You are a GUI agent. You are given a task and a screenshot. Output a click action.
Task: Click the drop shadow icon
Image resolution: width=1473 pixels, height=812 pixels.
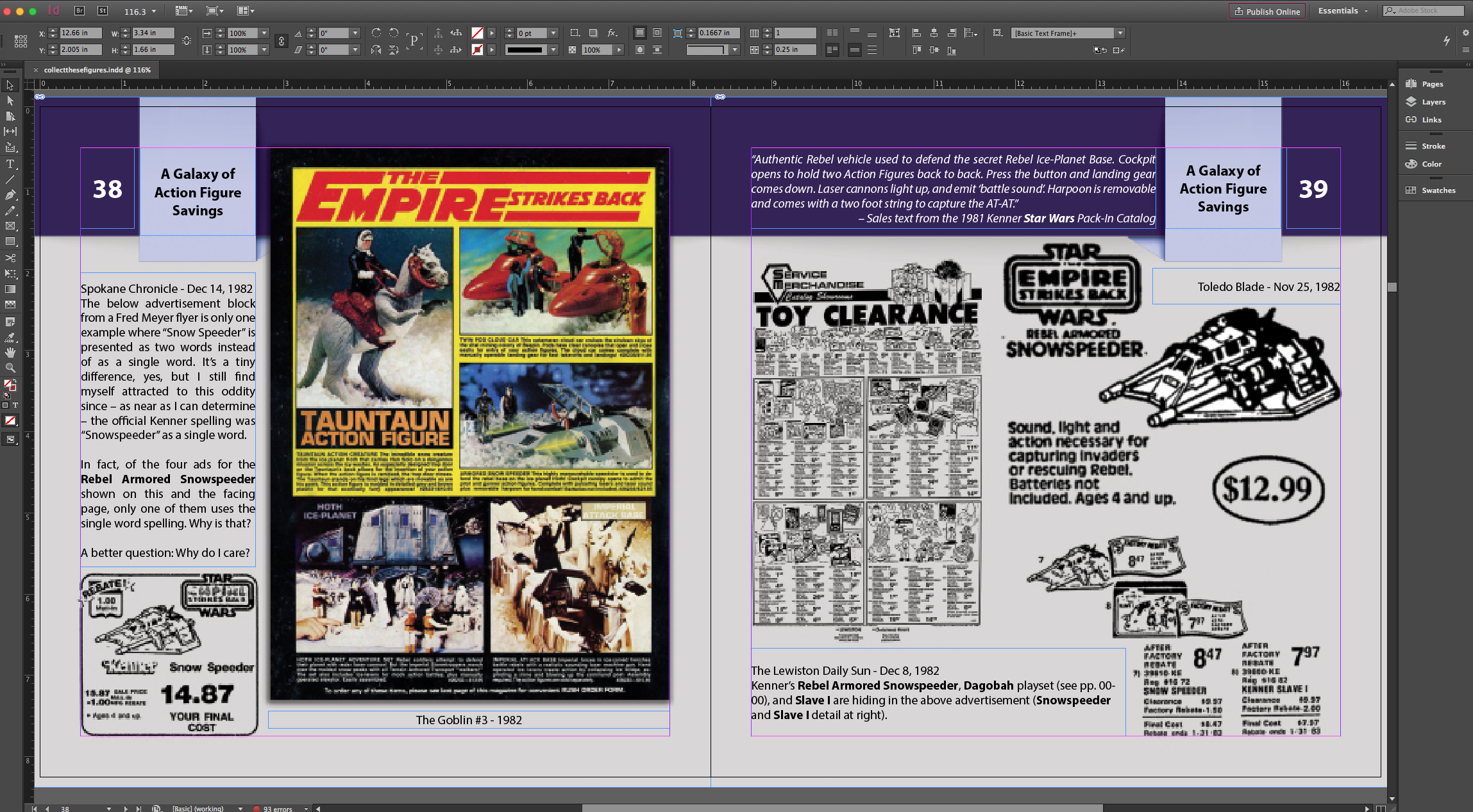click(x=593, y=33)
